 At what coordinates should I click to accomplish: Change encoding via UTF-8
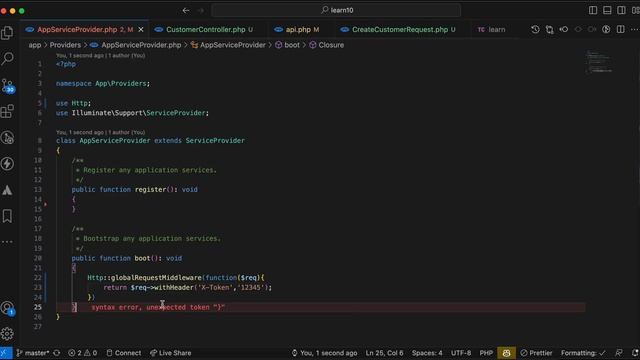pos(461,353)
